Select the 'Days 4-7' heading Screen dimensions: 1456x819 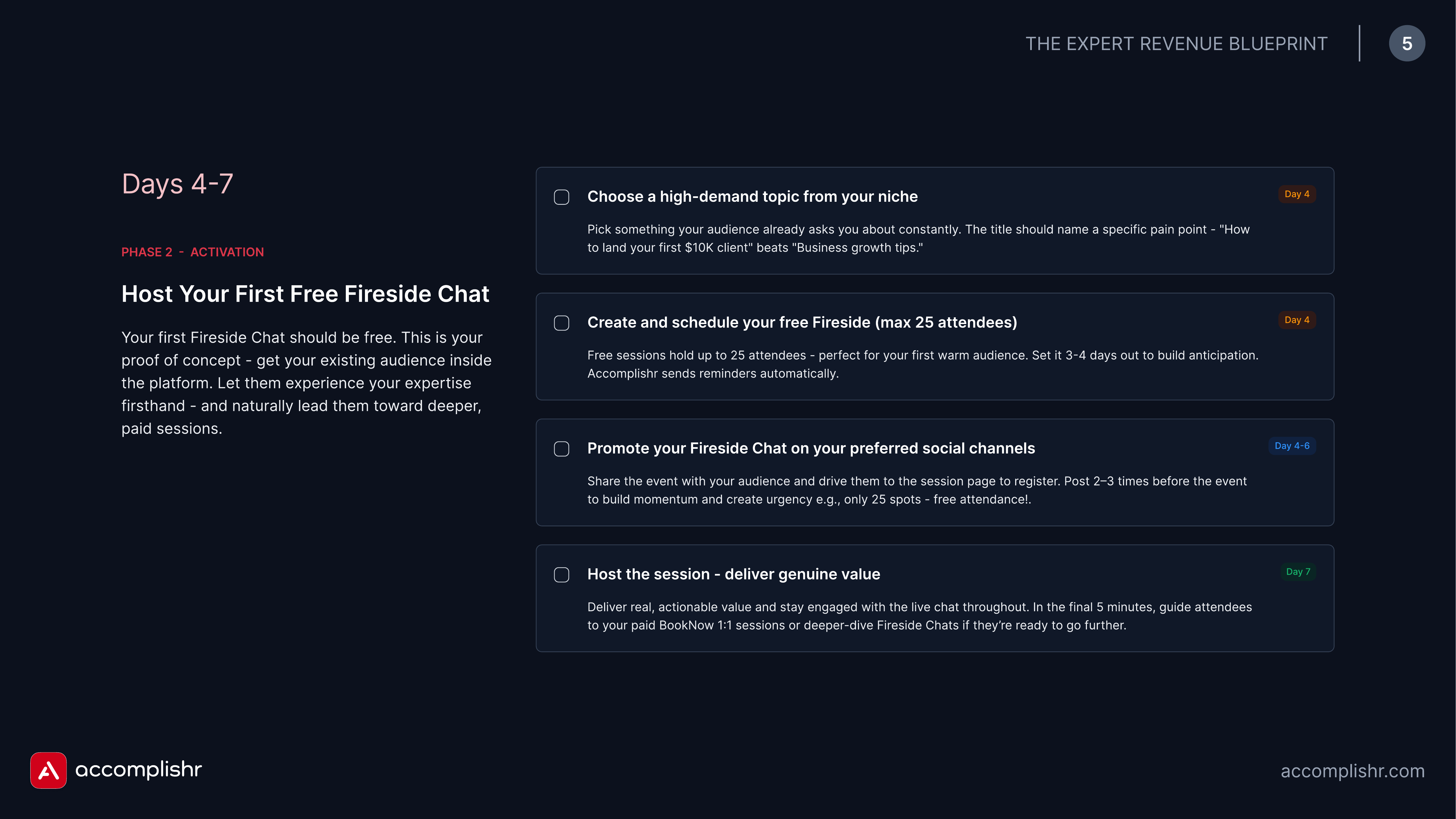(x=177, y=184)
